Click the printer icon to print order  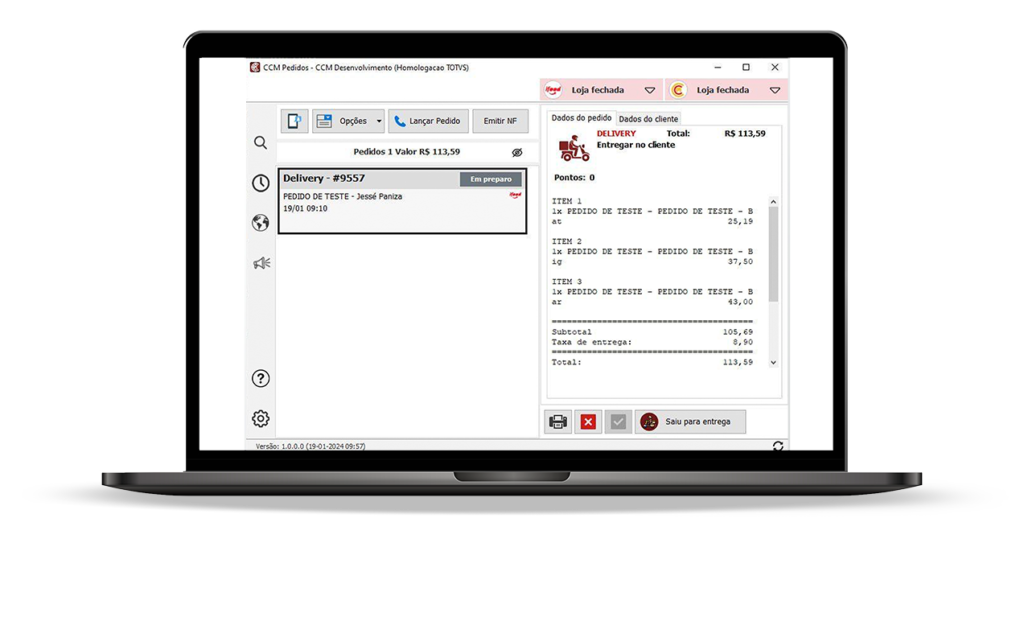click(x=558, y=422)
